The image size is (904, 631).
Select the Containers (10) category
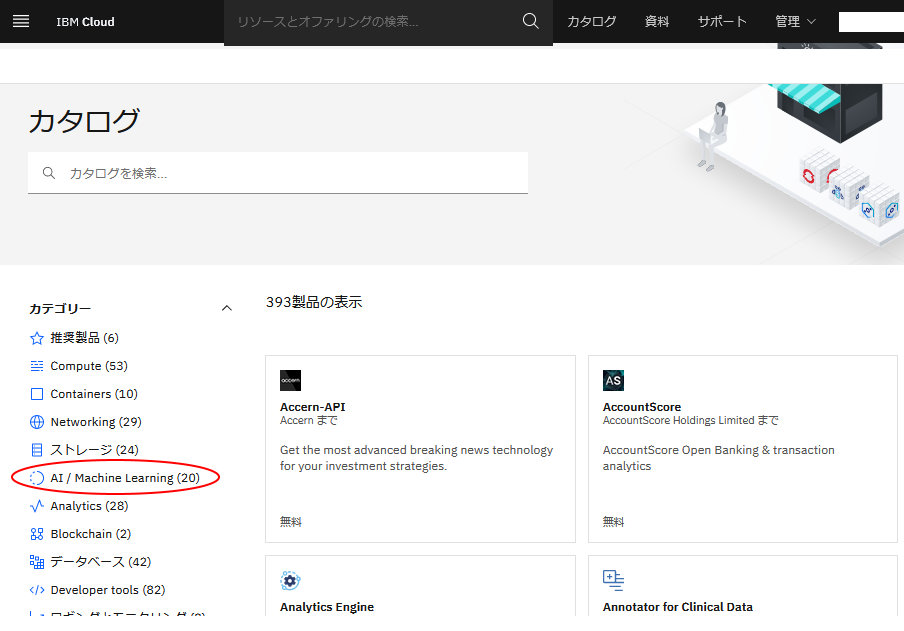[x=94, y=394]
